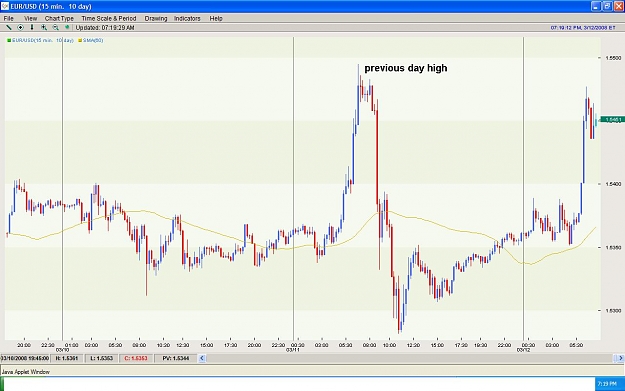Click the "Updated: 07:19:29 AM" status text
This screenshot has height=391, width=625.
[x=105, y=28]
